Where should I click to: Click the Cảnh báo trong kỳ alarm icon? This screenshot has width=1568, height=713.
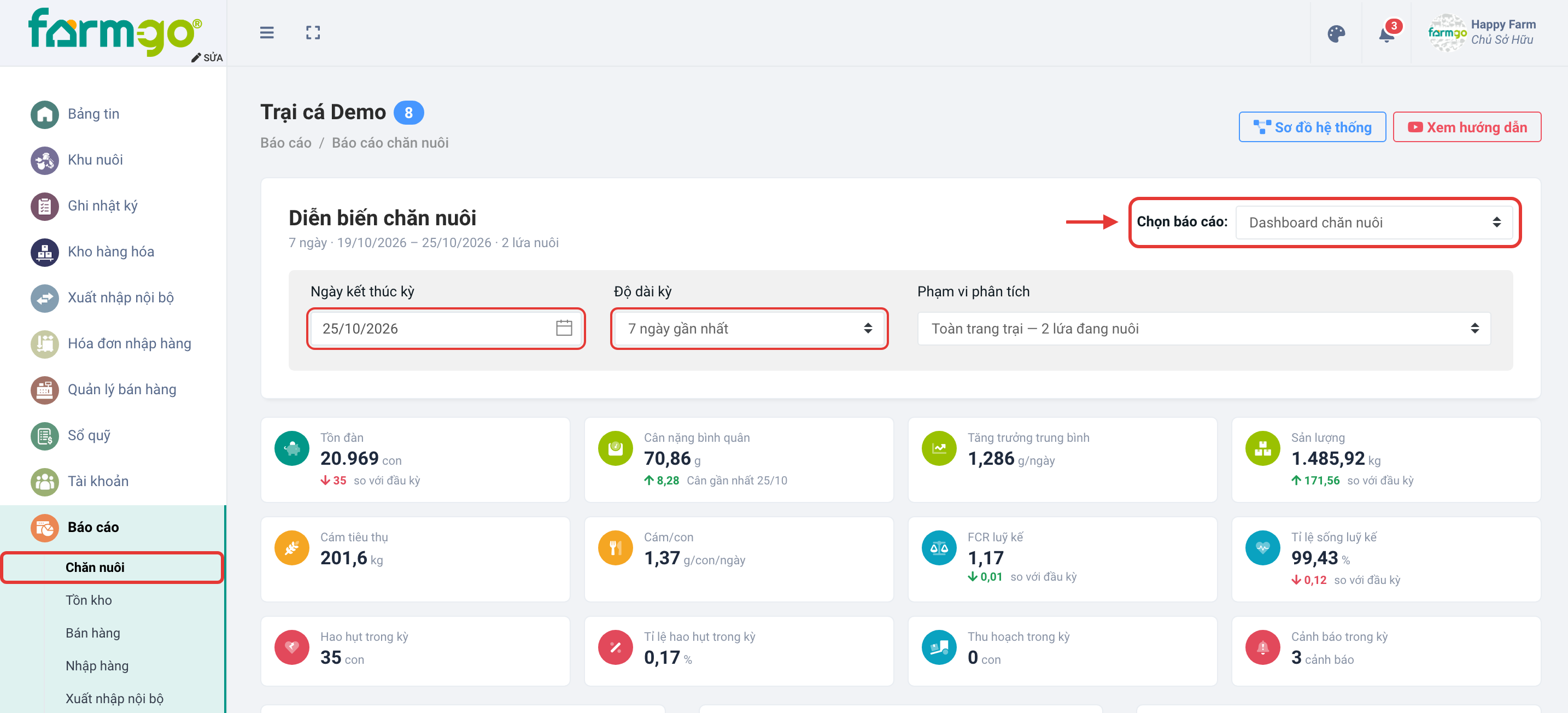(1262, 647)
